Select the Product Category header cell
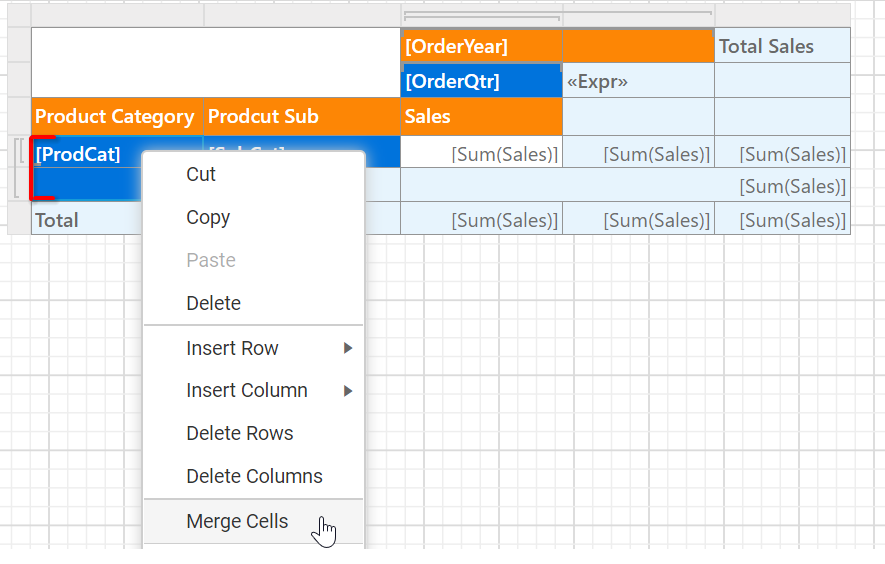The height and width of the screenshot is (564, 885). point(116,117)
